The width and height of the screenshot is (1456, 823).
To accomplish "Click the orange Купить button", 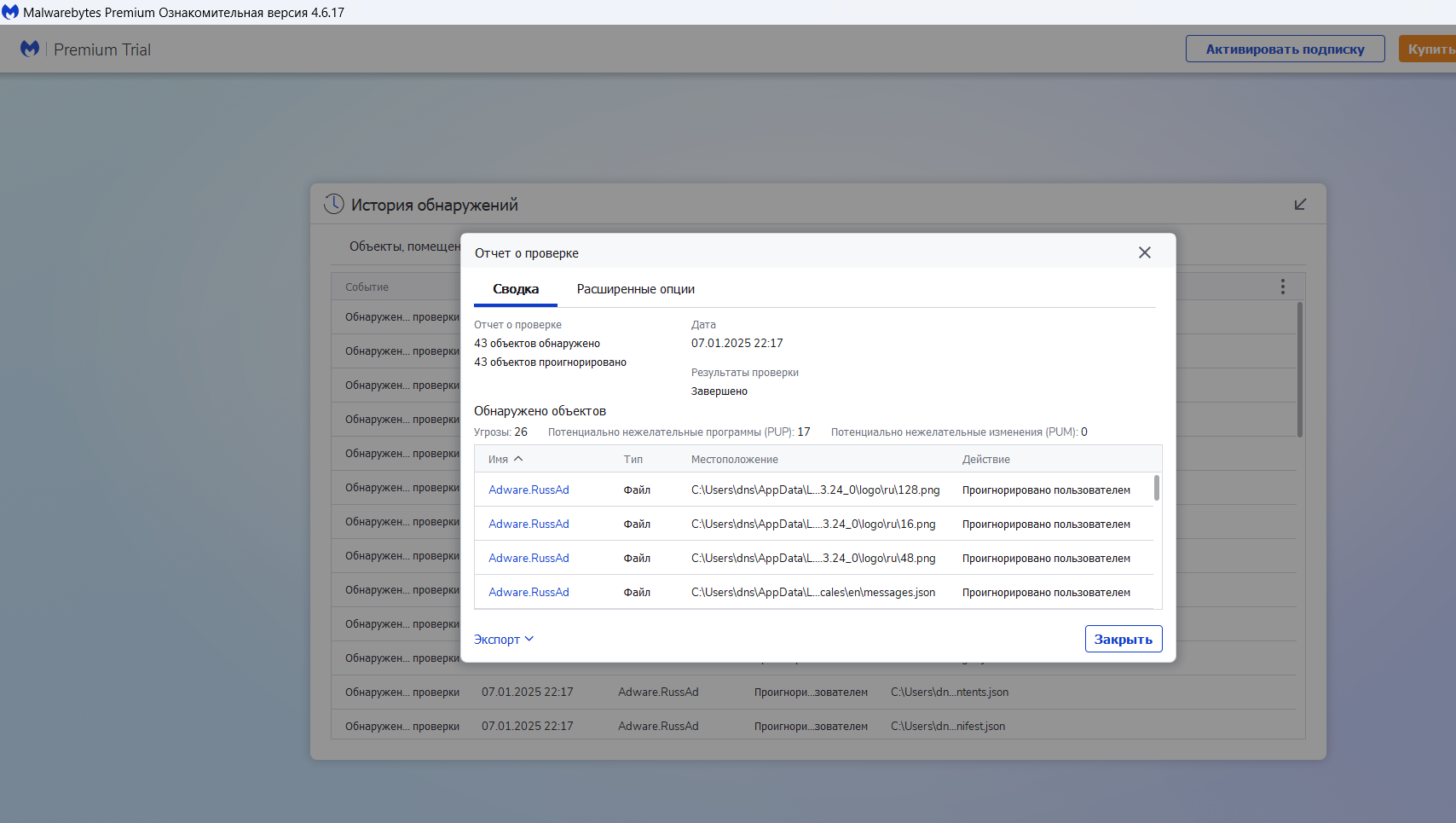I will 1428,49.
